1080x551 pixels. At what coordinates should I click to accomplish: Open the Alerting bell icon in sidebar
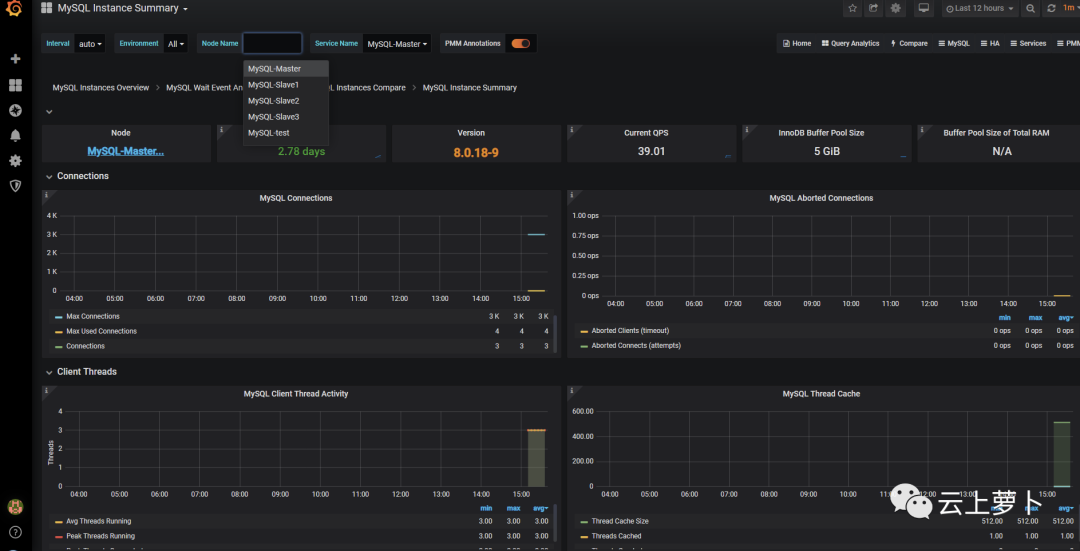pyautogui.click(x=15, y=135)
